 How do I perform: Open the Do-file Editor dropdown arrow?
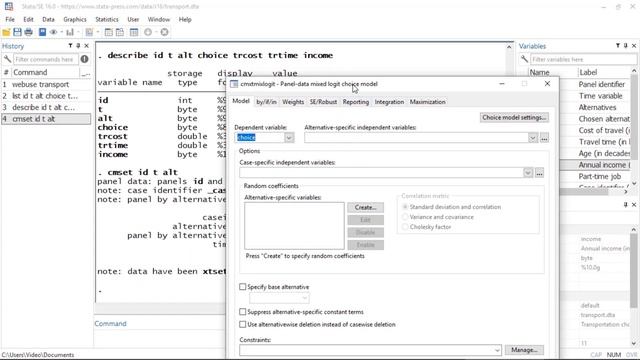(98, 32)
